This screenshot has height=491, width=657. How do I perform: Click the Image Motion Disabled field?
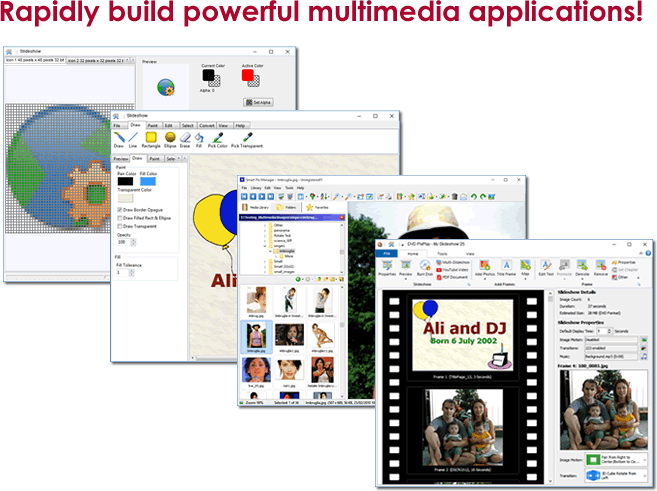coord(611,340)
